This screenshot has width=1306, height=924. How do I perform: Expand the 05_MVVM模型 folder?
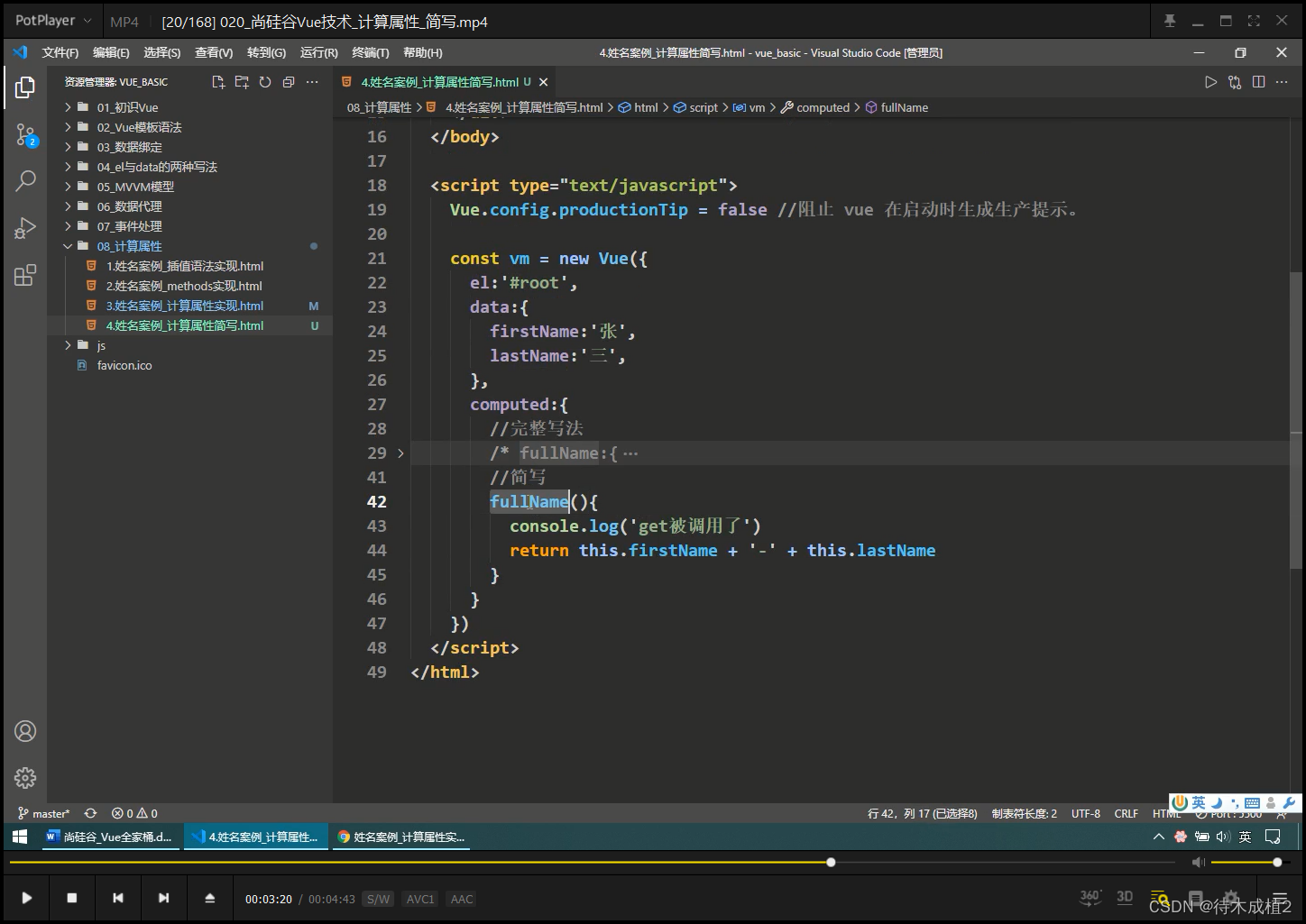tap(135, 187)
